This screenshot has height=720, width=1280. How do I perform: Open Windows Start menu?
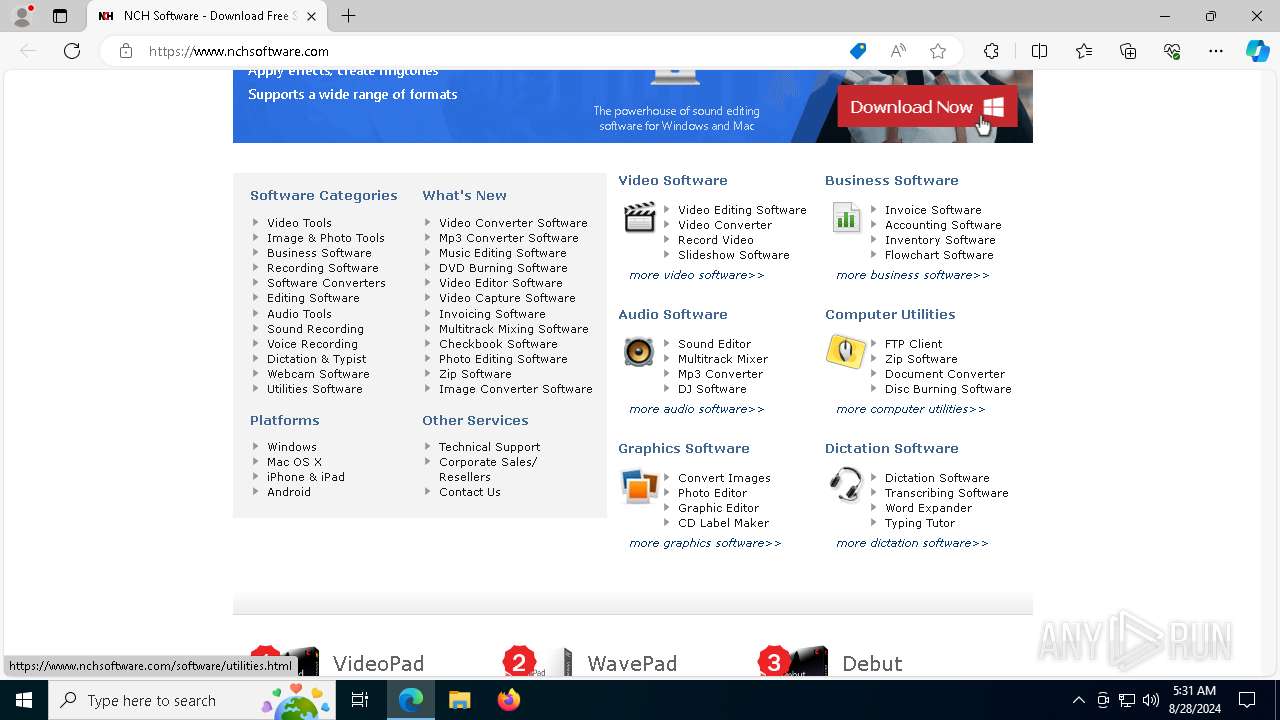coord(24,700)
